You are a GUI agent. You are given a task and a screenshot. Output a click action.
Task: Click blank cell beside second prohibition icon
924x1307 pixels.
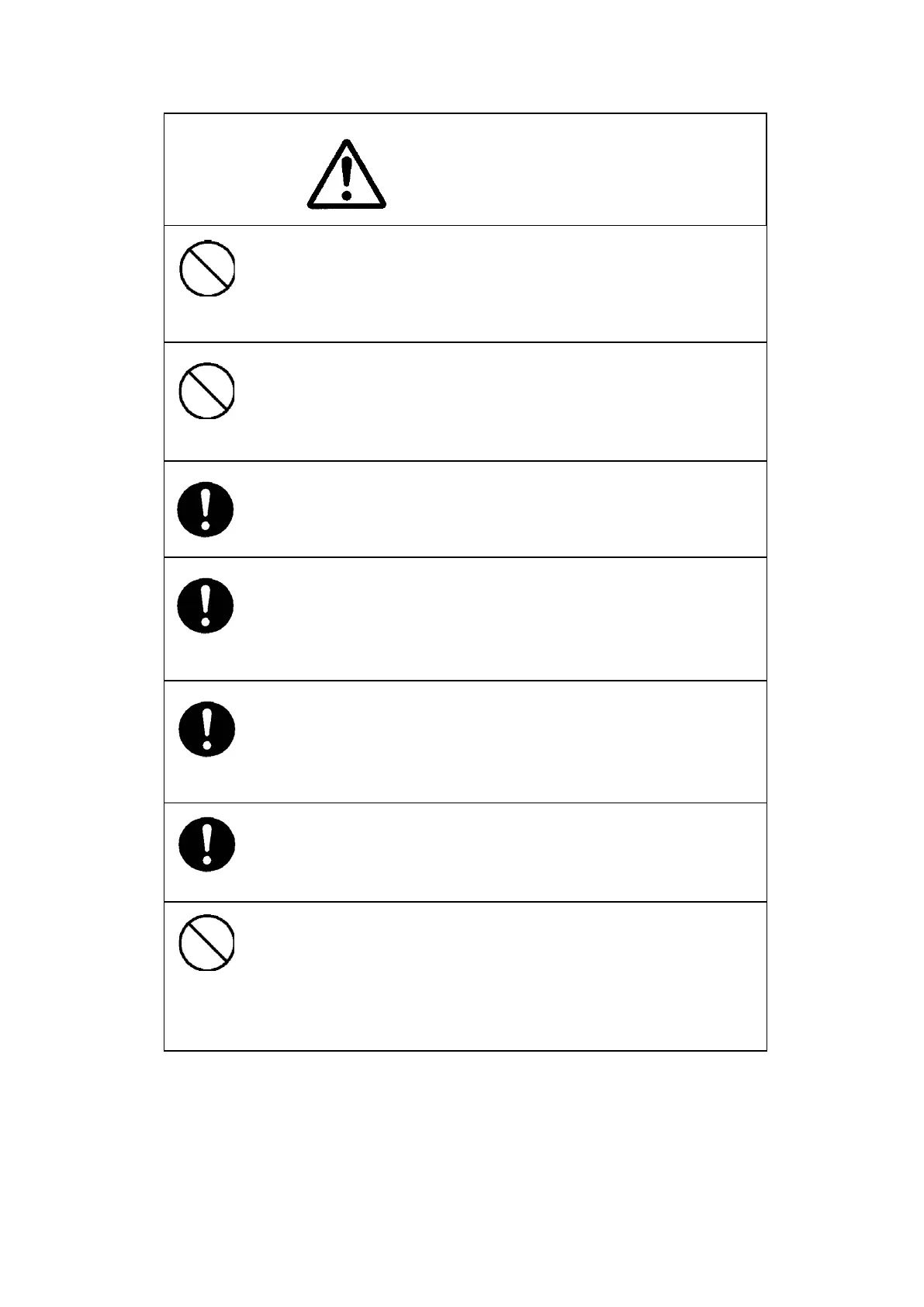500,402
